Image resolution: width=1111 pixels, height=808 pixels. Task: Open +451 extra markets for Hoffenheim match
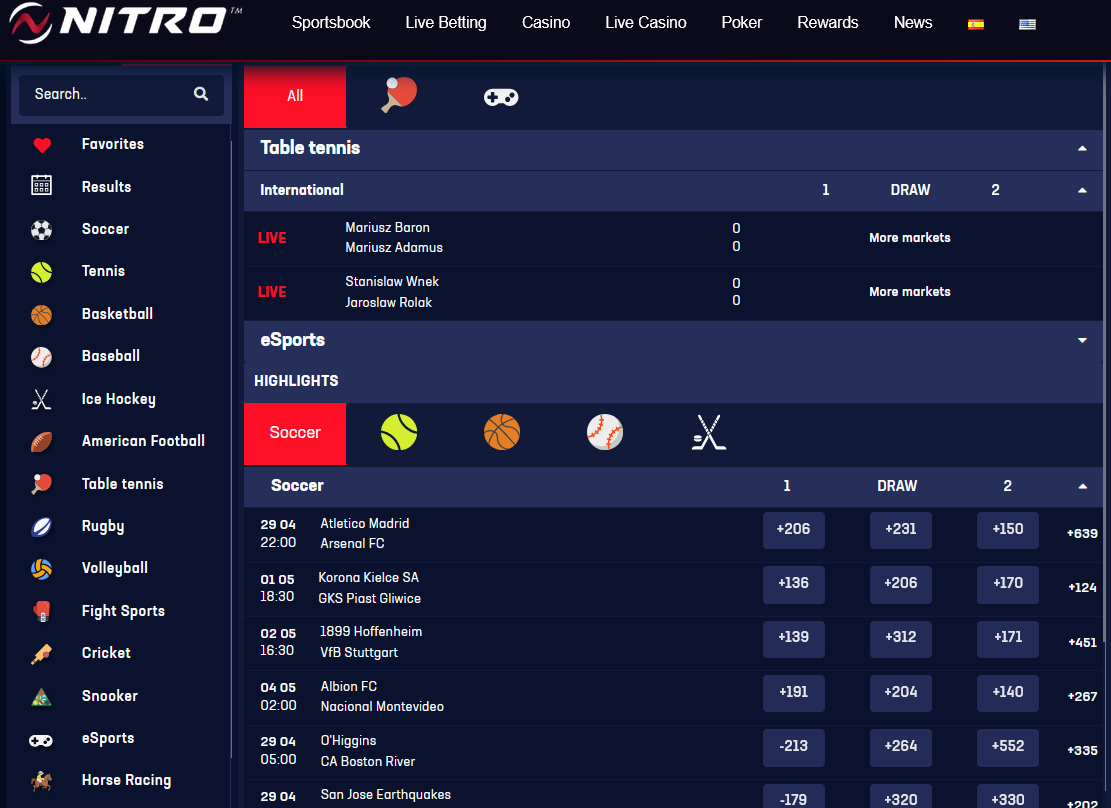pos(1082,643)
